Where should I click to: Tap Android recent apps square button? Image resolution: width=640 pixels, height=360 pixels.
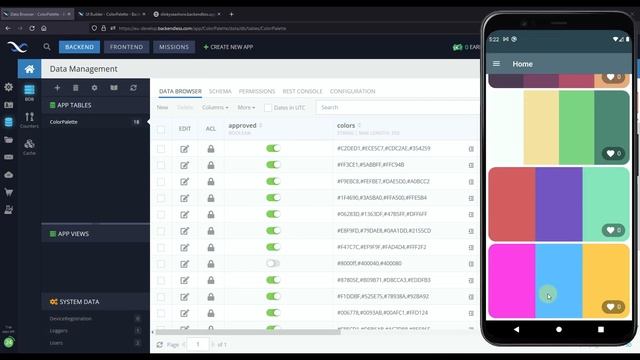pyautogui.click(x=601, y=329)
